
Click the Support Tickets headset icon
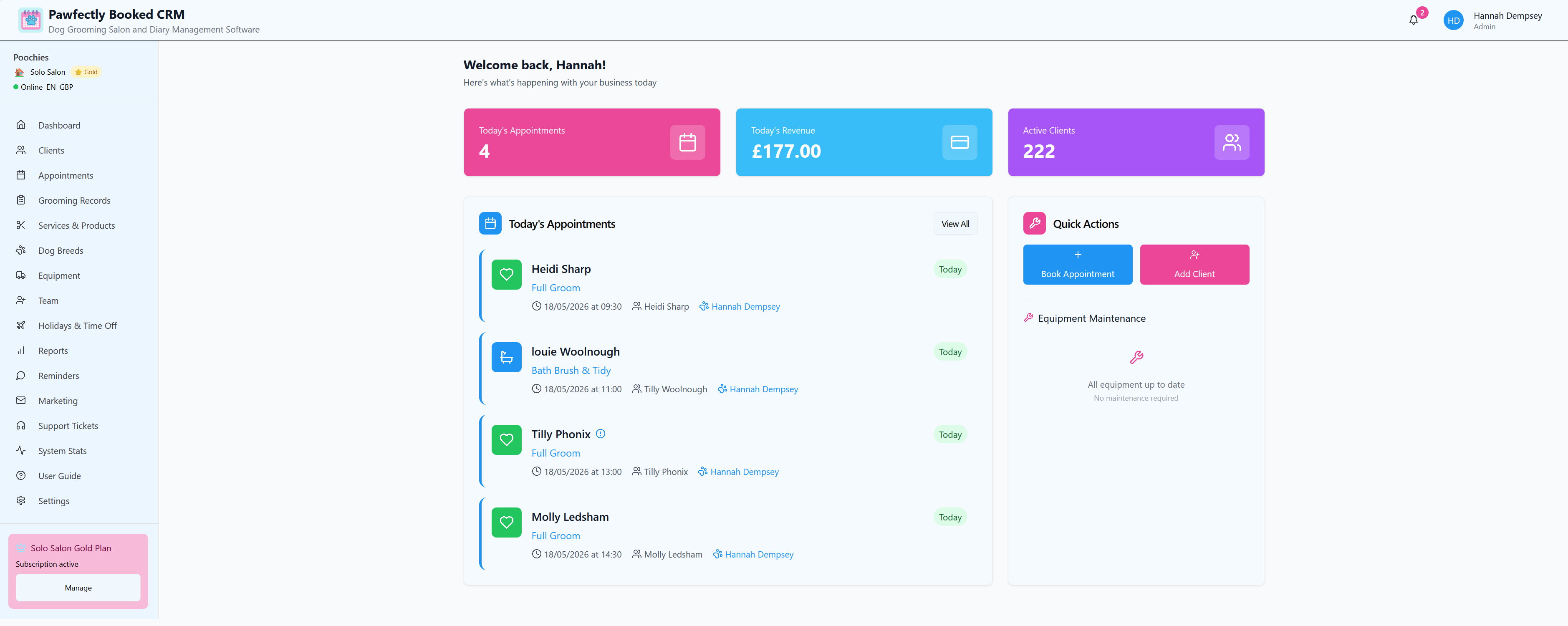(21, 426)
